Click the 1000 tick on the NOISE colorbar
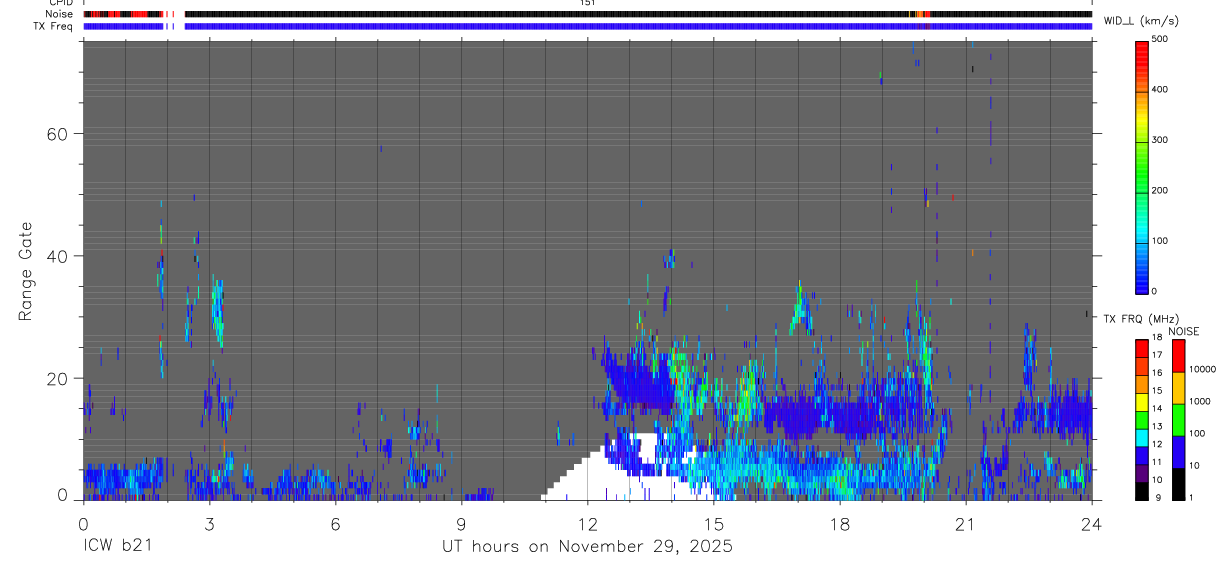Image resolution: width=1228 pixels, height=567 pixels. point(1202,401)
